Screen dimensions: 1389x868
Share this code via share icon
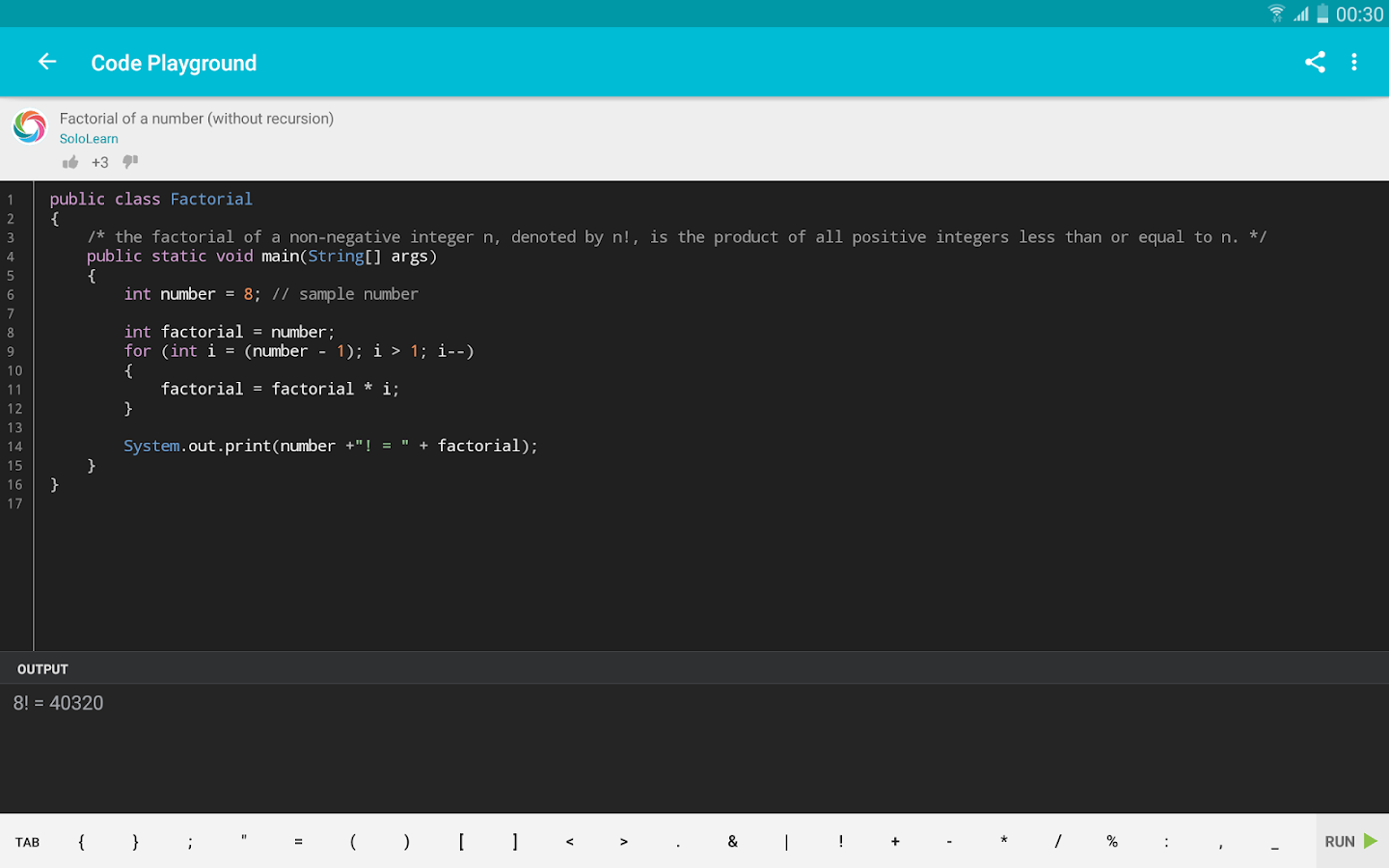pyautogui.click(x=1315, y=63)
